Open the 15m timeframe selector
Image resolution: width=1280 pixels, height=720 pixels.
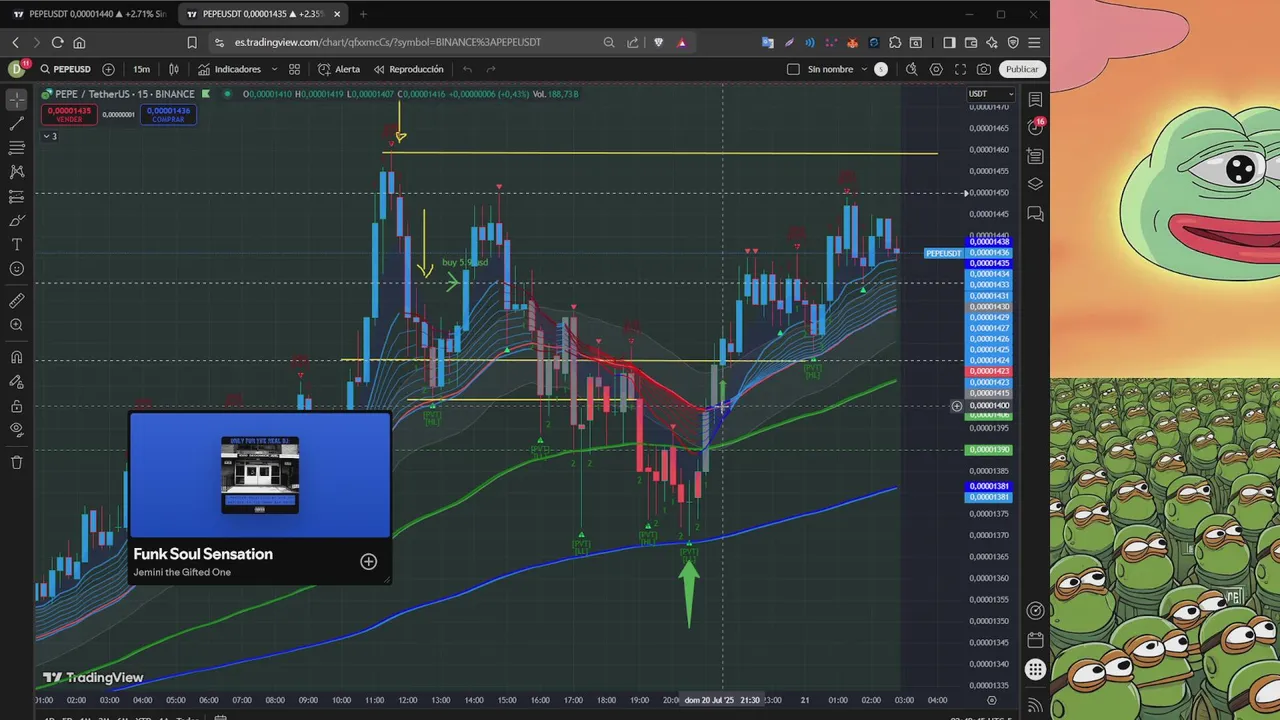pos(142,69)
